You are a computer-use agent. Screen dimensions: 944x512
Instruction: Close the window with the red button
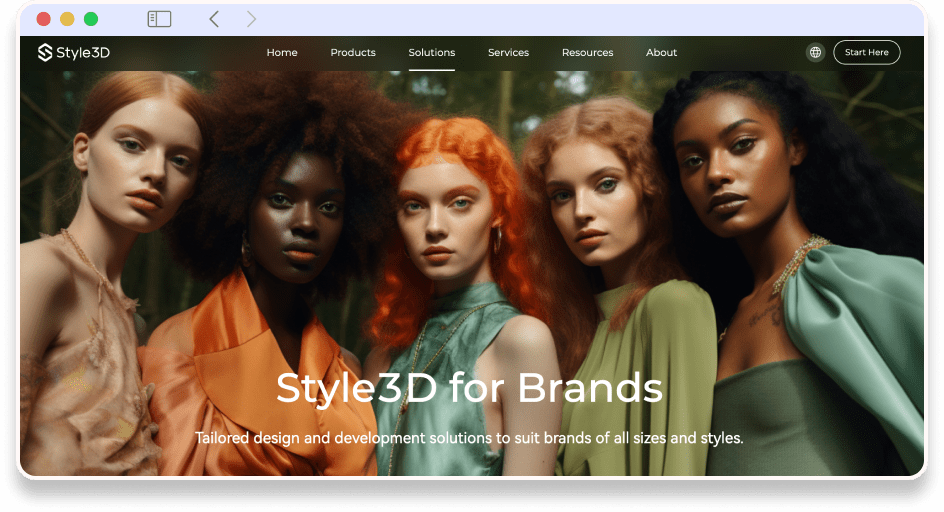point(43,19)
